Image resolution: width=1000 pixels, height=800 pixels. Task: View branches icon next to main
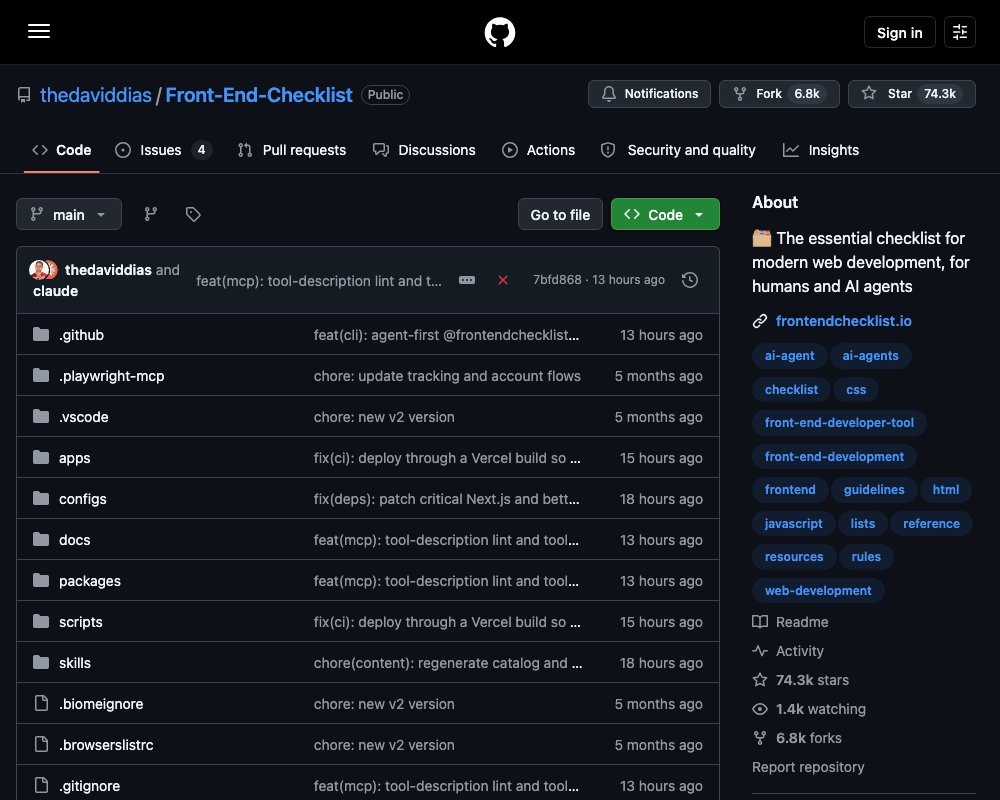[151, 214]
